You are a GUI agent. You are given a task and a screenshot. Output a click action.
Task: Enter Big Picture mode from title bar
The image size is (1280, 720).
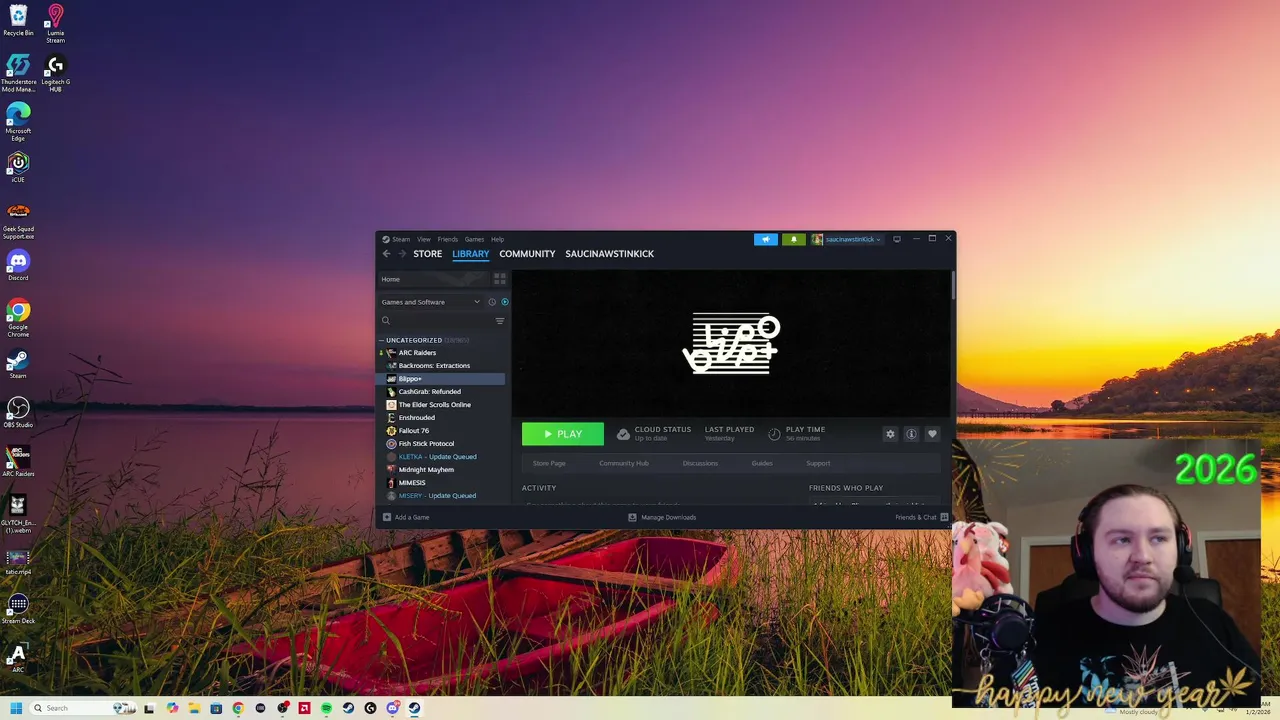tap(897, 239)
